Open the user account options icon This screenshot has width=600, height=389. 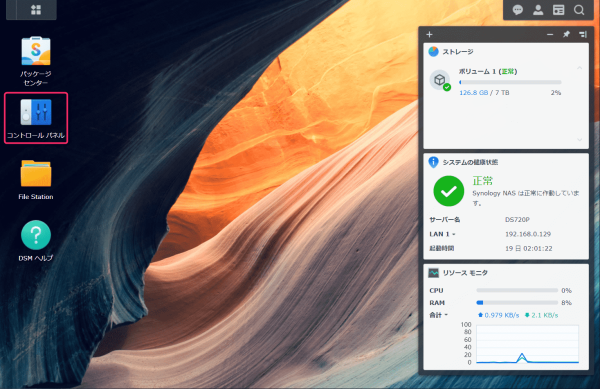[x=538, y=10]
